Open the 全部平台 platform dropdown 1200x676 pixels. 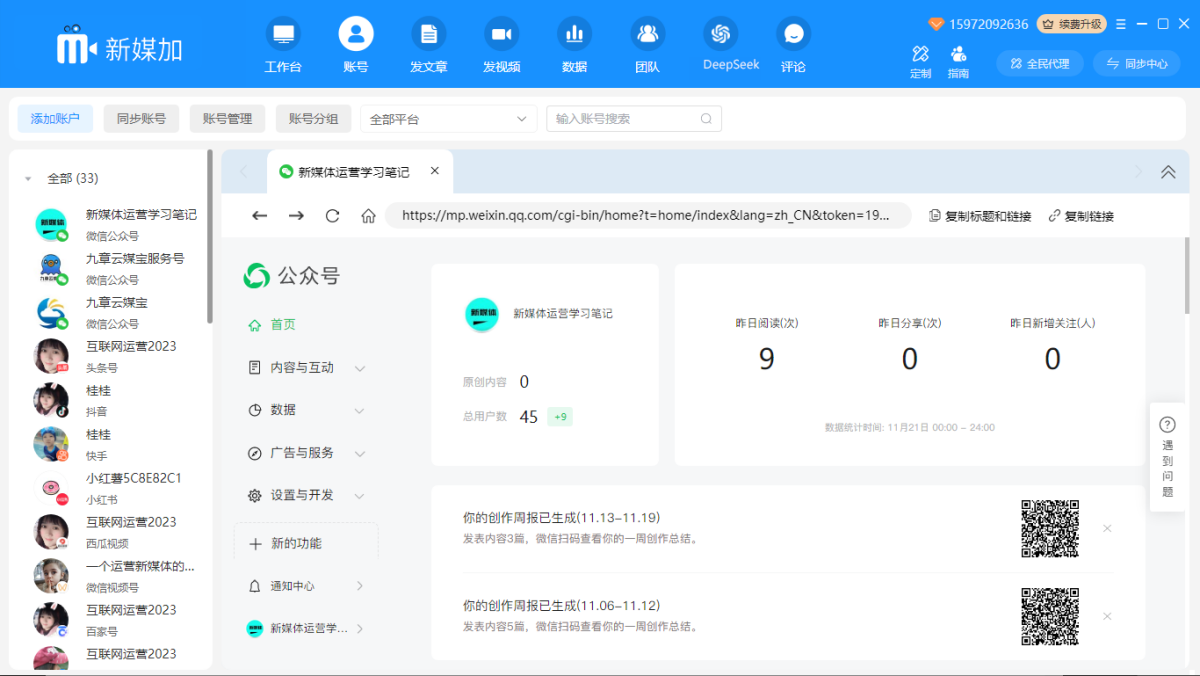click(x=448, y=118)
